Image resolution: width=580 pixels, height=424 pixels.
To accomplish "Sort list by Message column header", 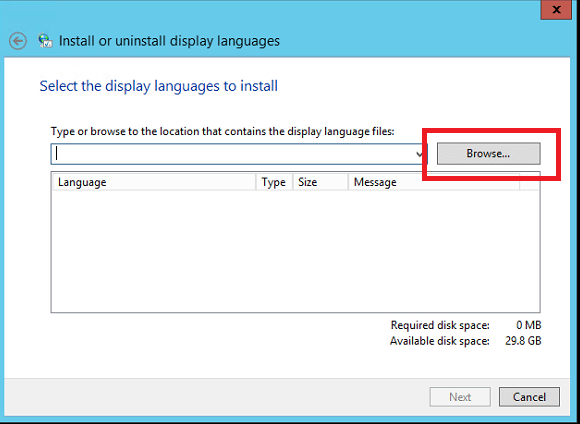I will pos(434,182).
